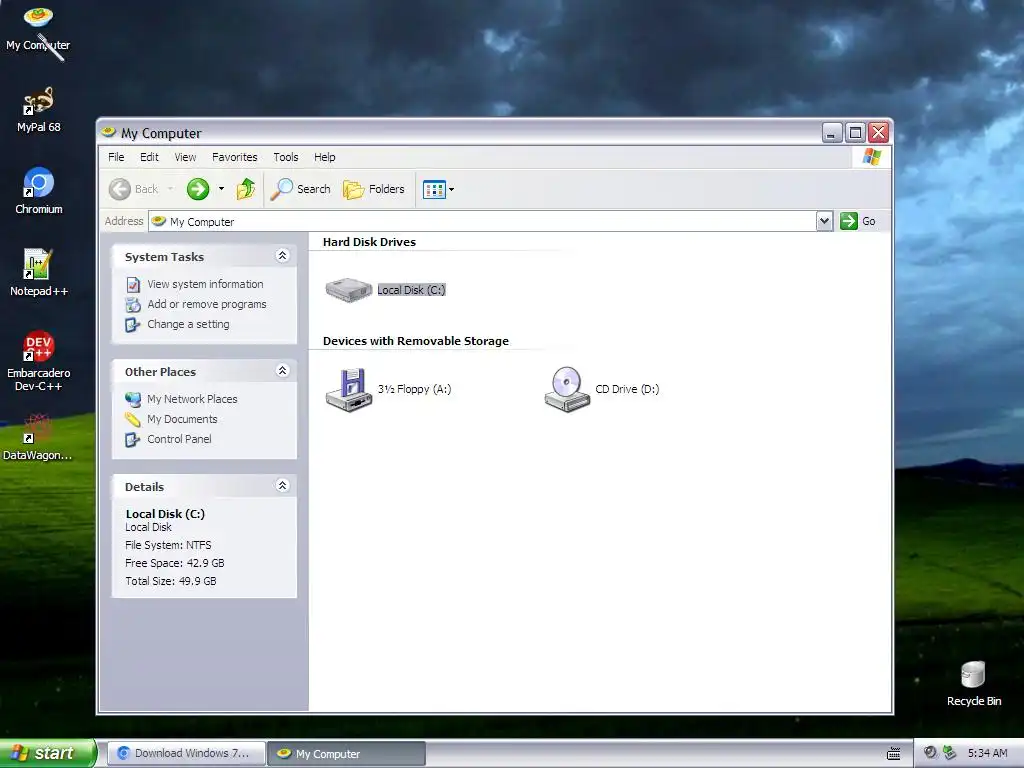Select MyPal 68 desktop shortcut
The image size is (1024, 768).
[39, 110]
